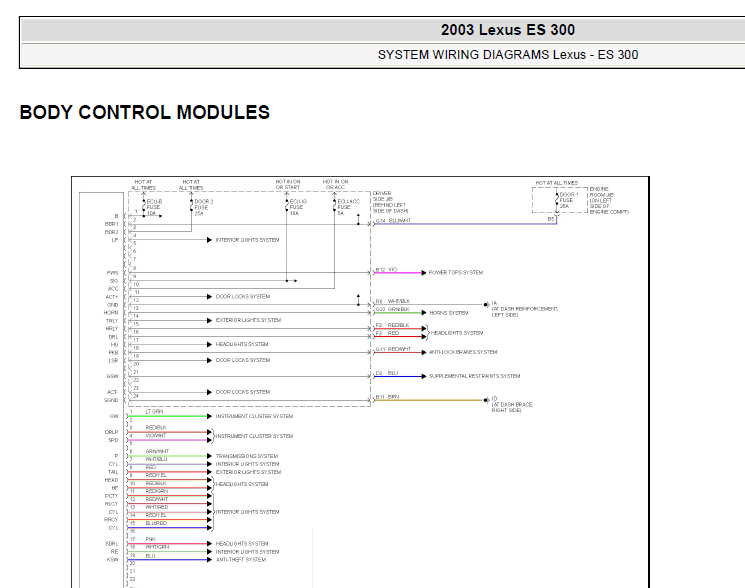
Task: Click the 'B11 BRN' wire label
Action: tap(387, 397)
